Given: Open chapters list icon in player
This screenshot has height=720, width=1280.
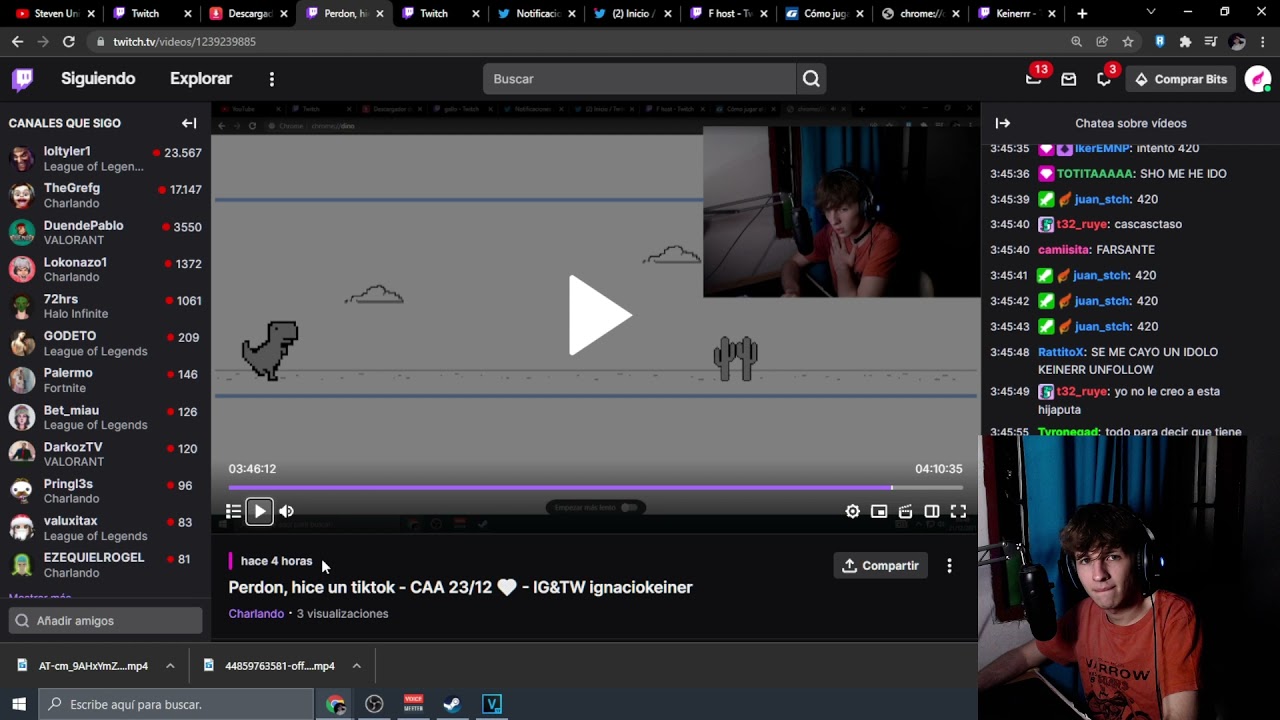Looking at the screenshot, I should pyautogui.click(x=233, y=511).
